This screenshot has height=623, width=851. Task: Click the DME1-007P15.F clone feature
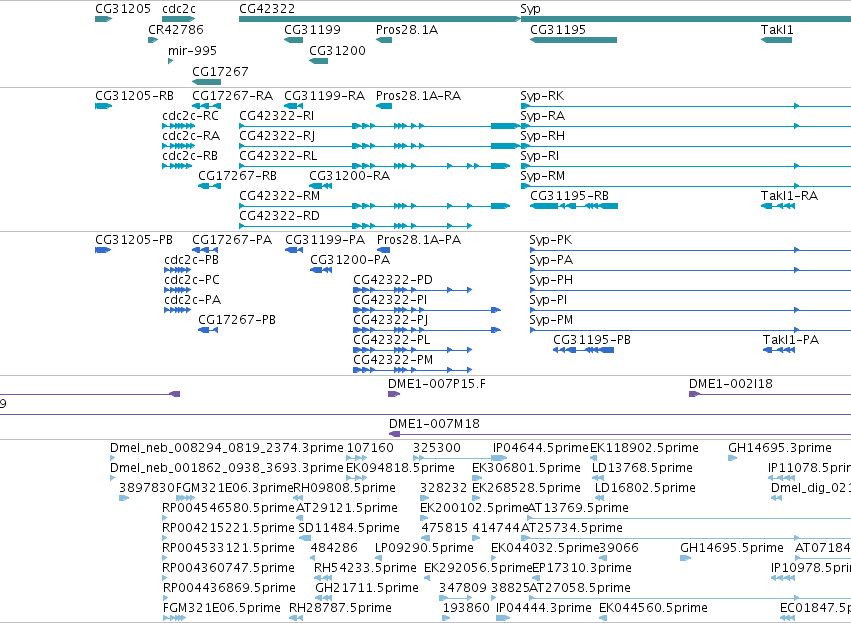tap(394, 394)
